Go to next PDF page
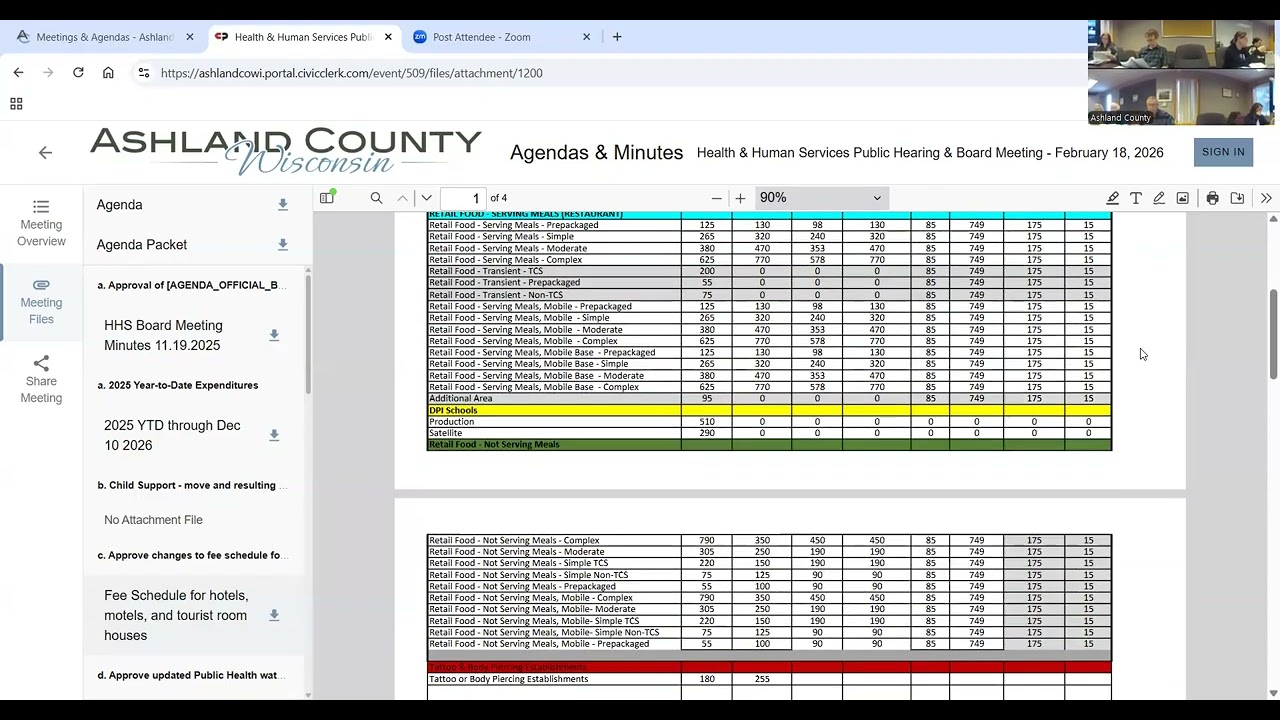 [427, 198]
